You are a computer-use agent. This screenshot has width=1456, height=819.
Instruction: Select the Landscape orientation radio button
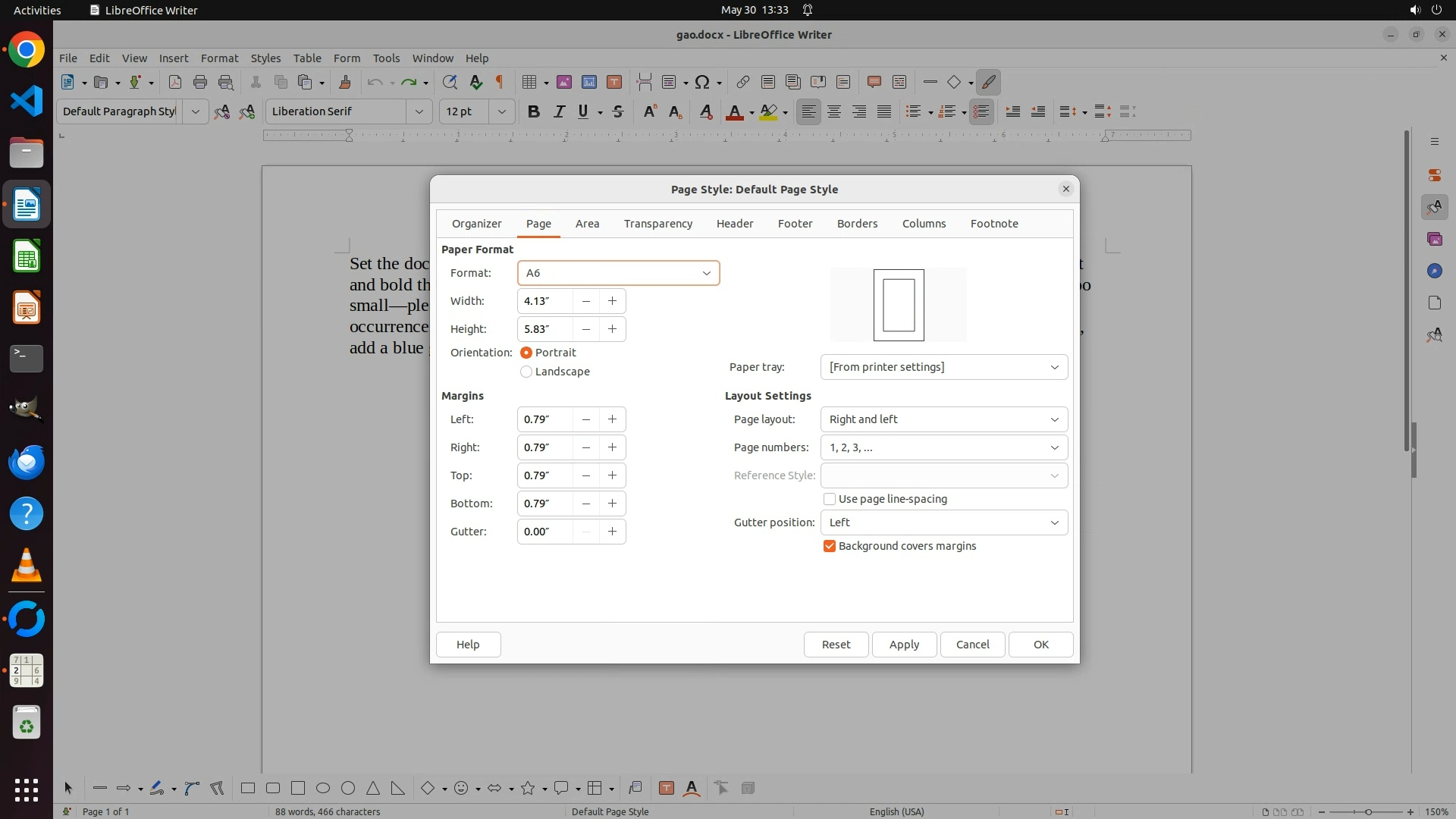coord(526,372)
